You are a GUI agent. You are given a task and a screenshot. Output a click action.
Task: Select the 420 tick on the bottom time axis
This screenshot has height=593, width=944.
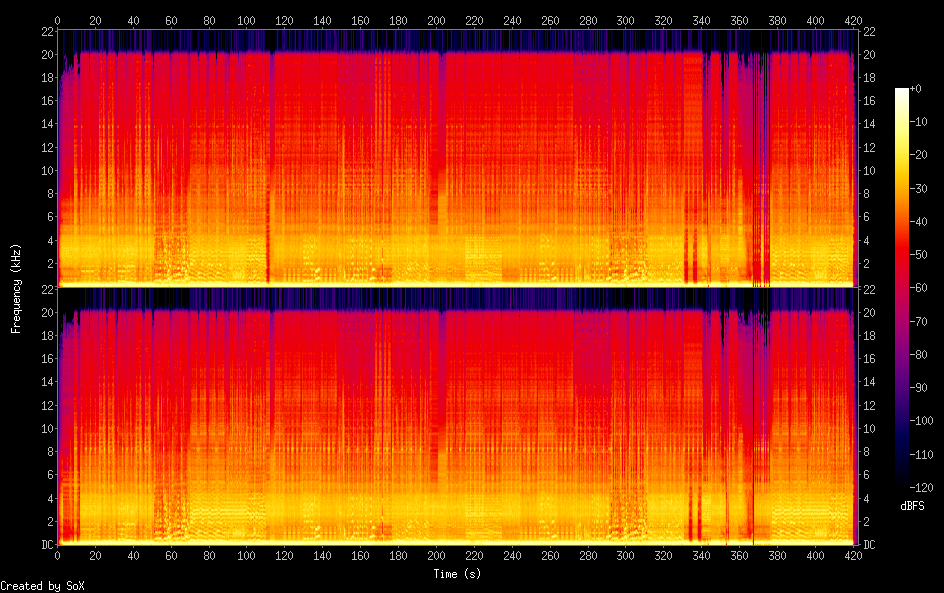854,556
